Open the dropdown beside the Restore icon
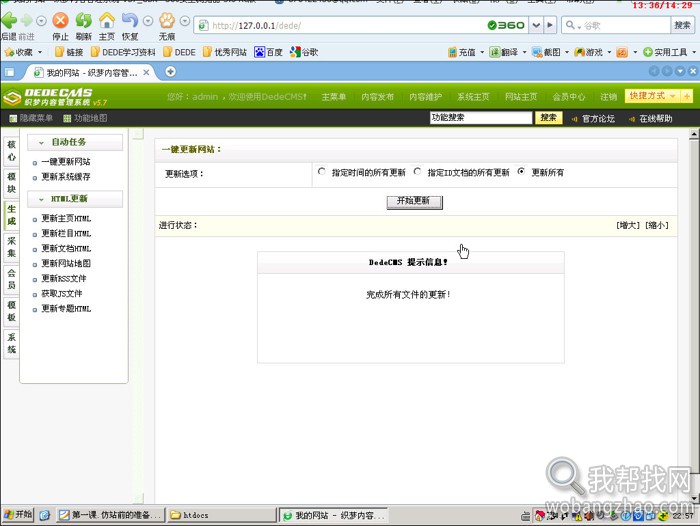 pyautogui.click(x=148, y=21)
